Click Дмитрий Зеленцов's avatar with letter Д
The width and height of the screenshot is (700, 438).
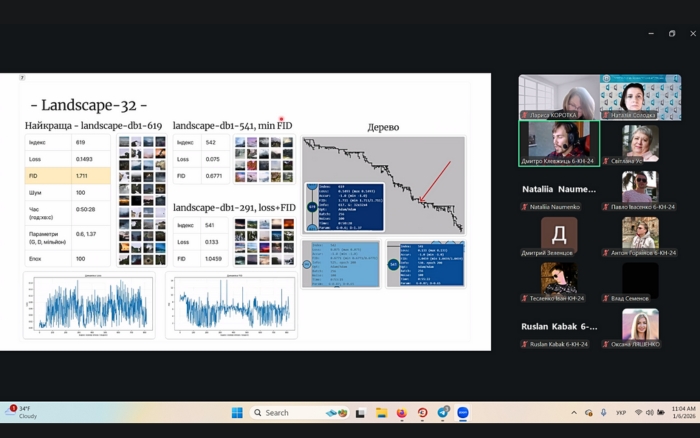[x=559, y=235]
